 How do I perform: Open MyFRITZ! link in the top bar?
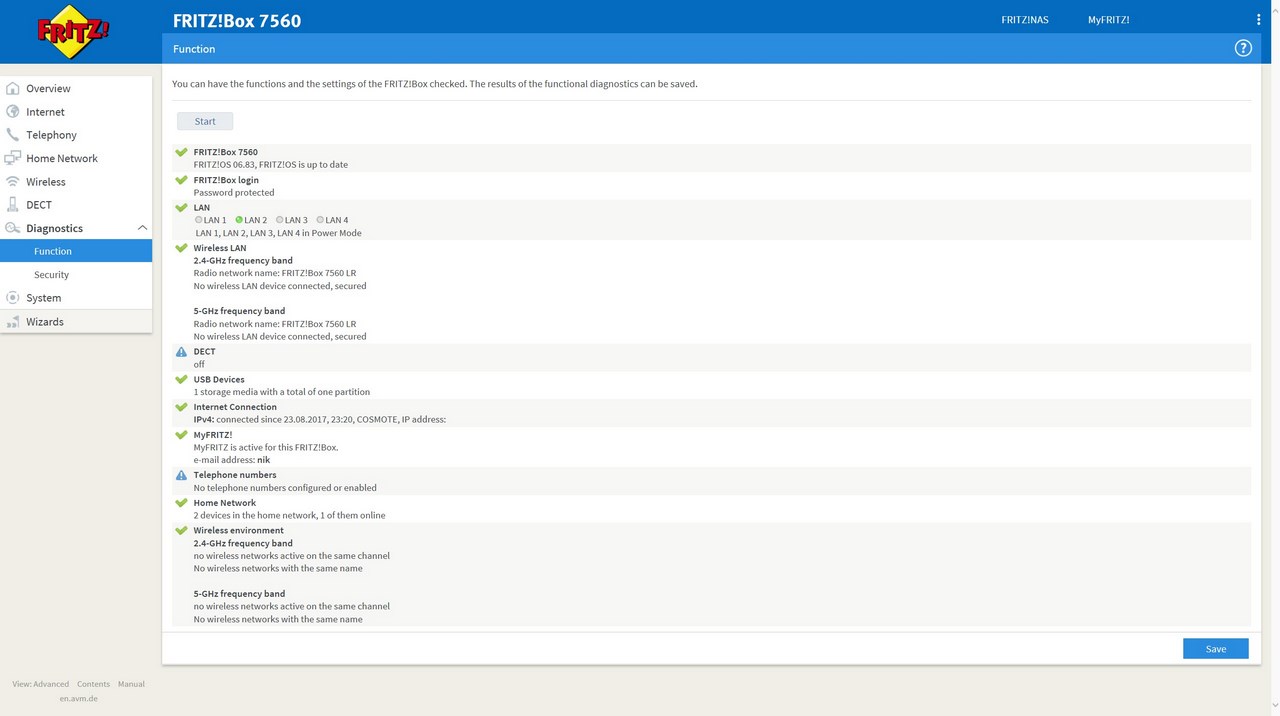point(1109,20)
